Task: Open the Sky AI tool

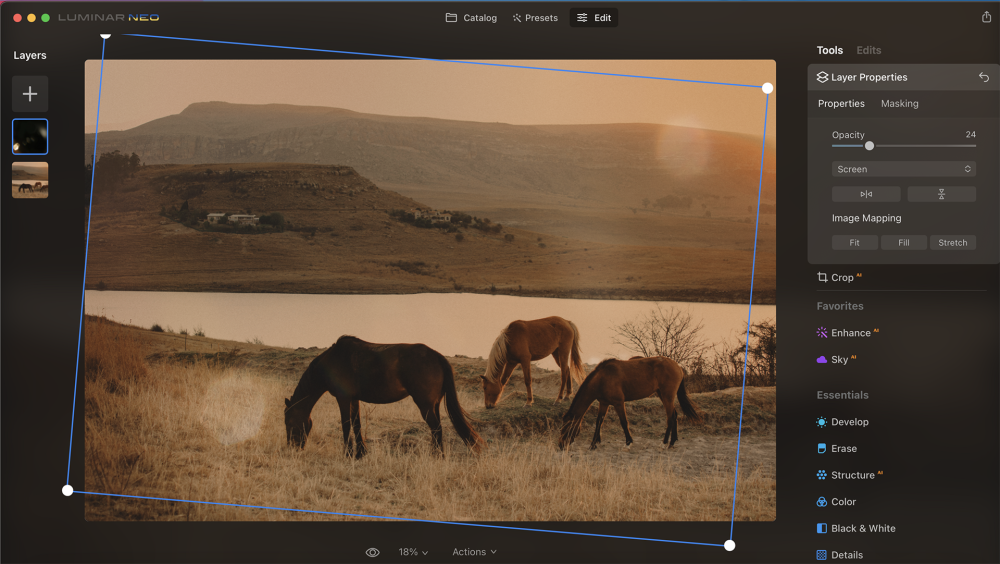Action: point(837,360)
